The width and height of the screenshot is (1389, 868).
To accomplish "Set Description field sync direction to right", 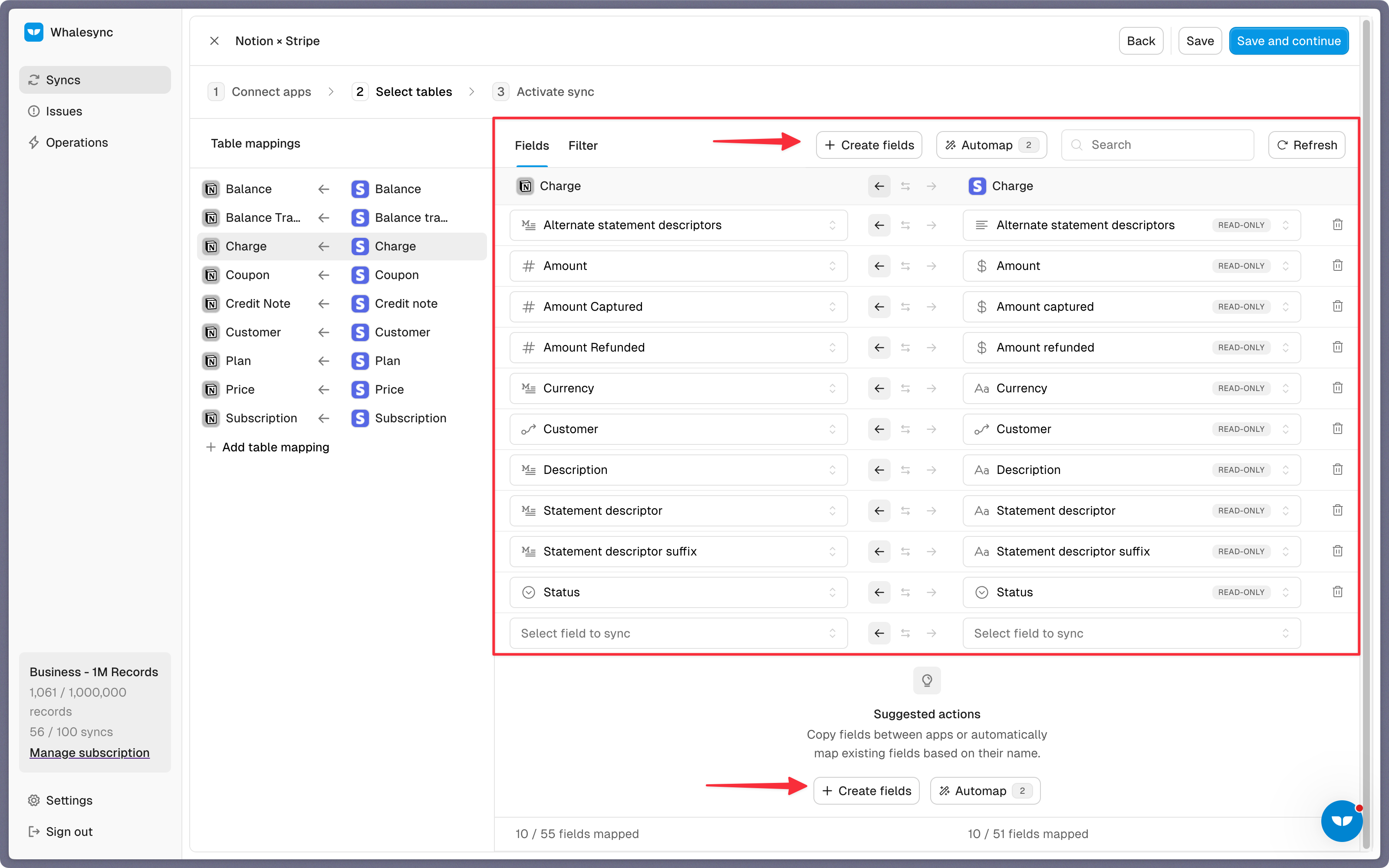I will click(x=931, y=470).
